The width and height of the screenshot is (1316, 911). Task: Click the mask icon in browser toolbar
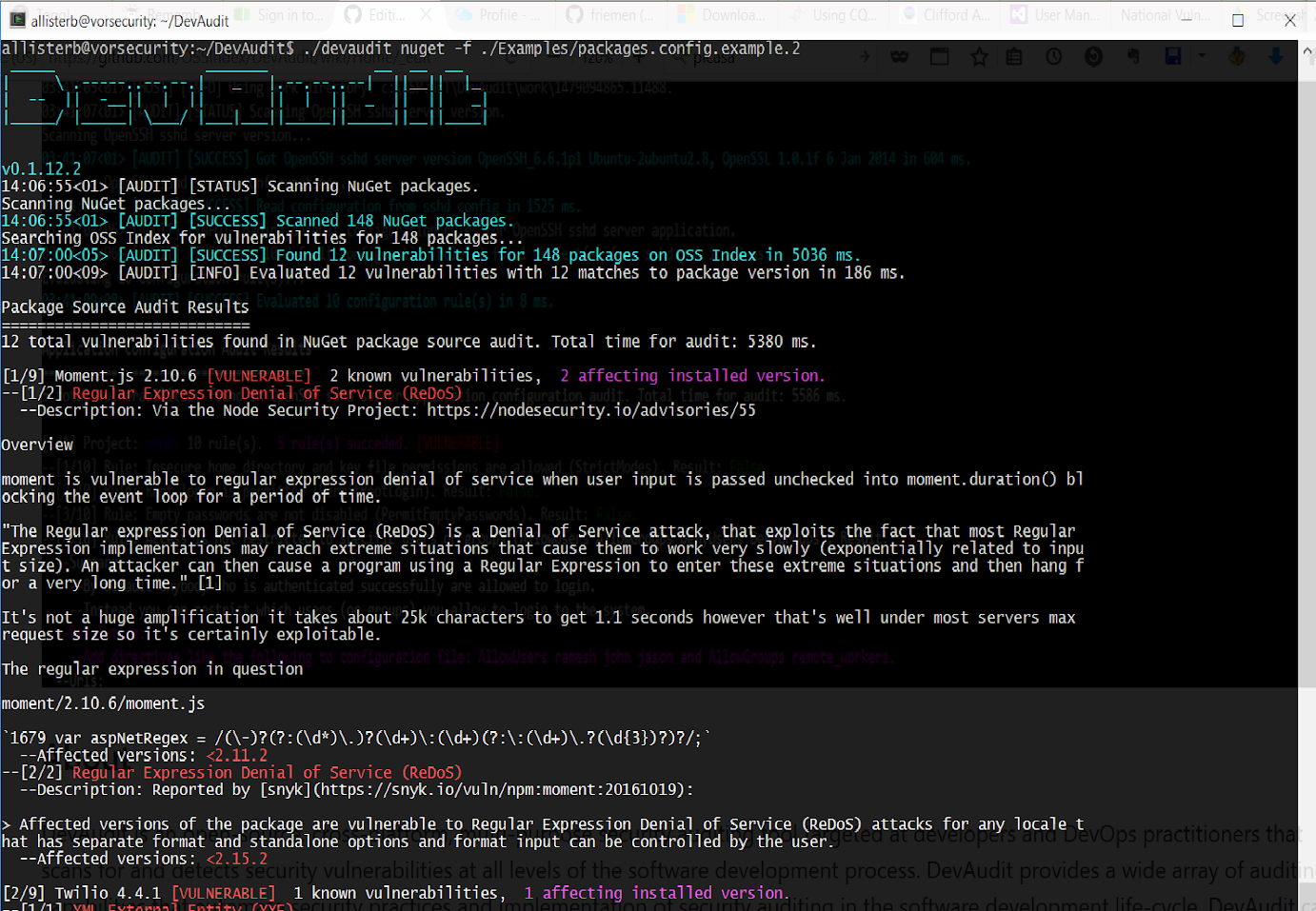899,57
